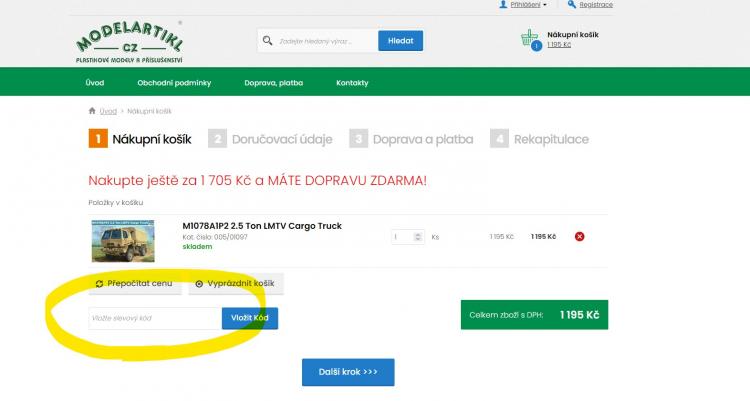
Task: Click the Modelartikl CZ logo
Action: [x=129, y=42]
